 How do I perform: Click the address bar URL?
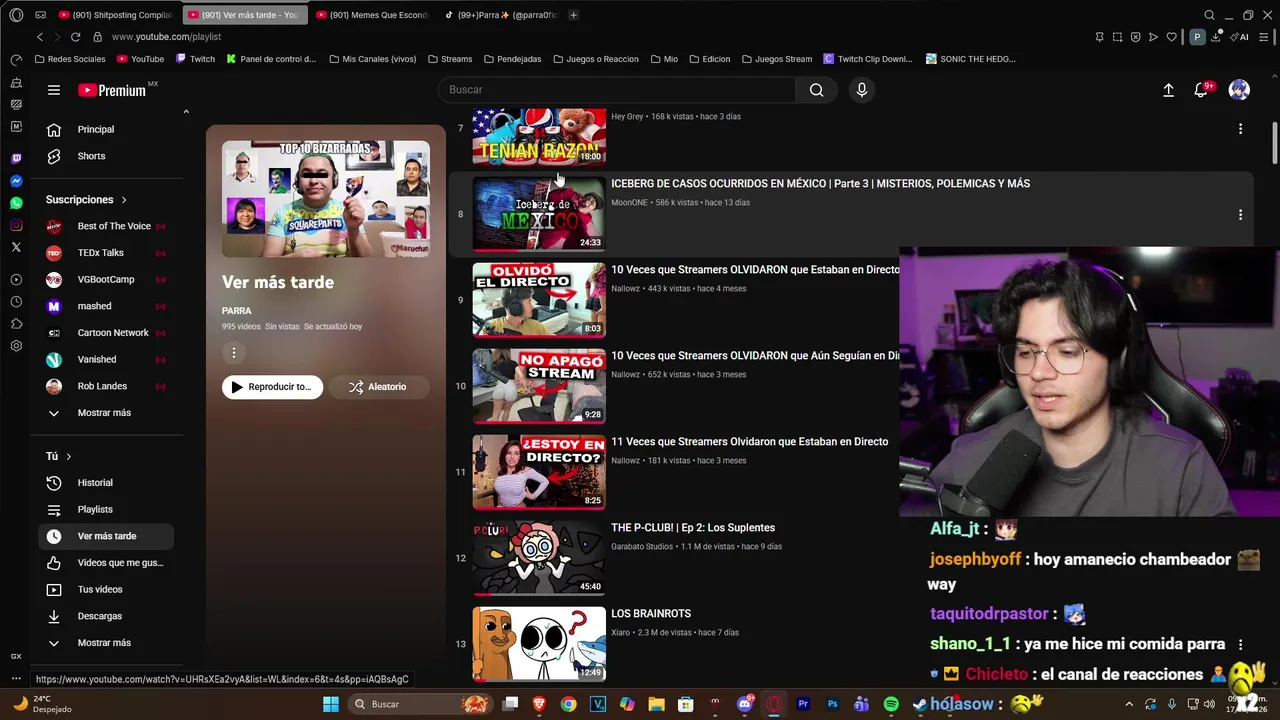click(166, 37)
